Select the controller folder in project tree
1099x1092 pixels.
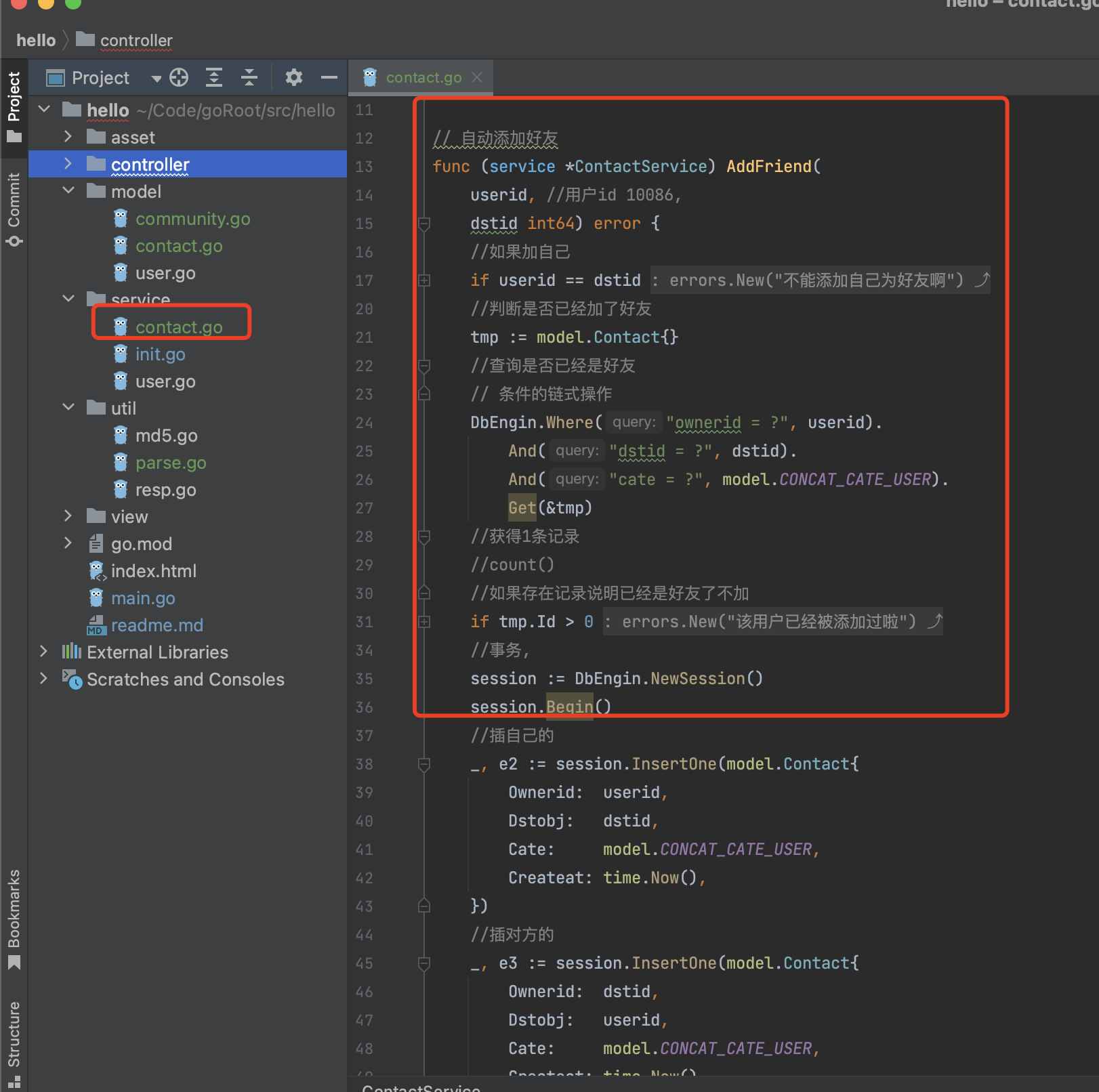click(x=188, y=164)
